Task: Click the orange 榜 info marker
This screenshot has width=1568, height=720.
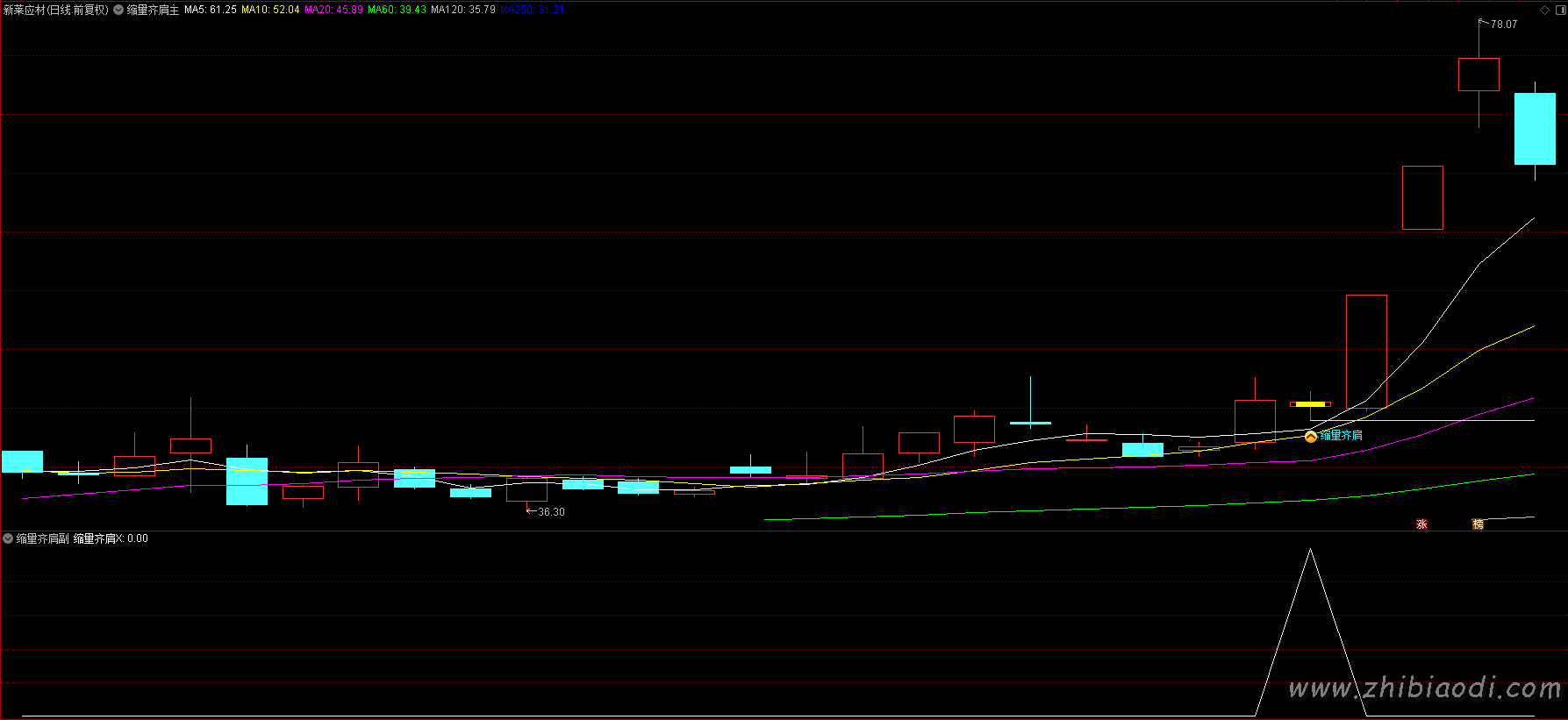Action: pyautogui.click(x=1478, y=524)
